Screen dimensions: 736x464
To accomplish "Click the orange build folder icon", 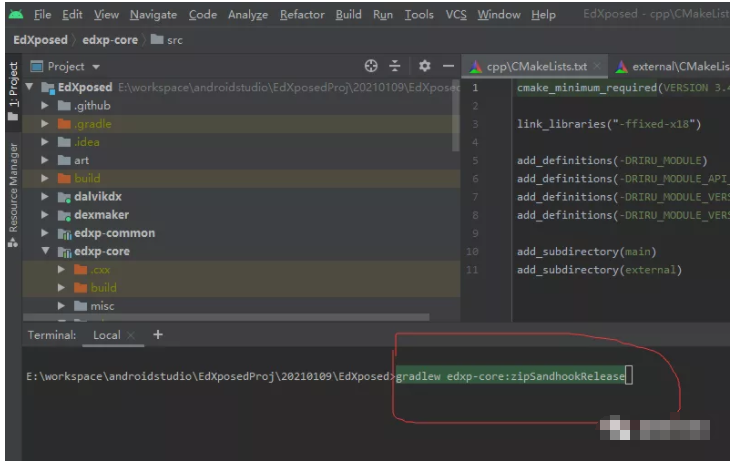I will pyautogui.click(x=64, y=178).
